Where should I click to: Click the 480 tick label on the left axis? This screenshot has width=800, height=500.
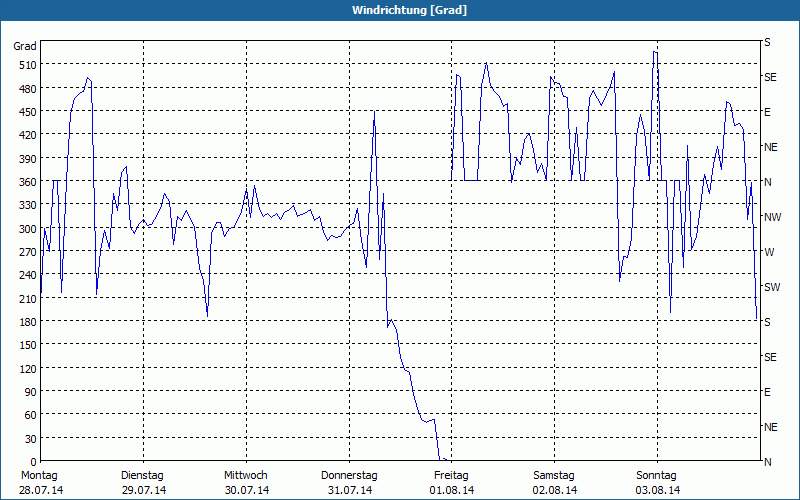pos(28,89)
